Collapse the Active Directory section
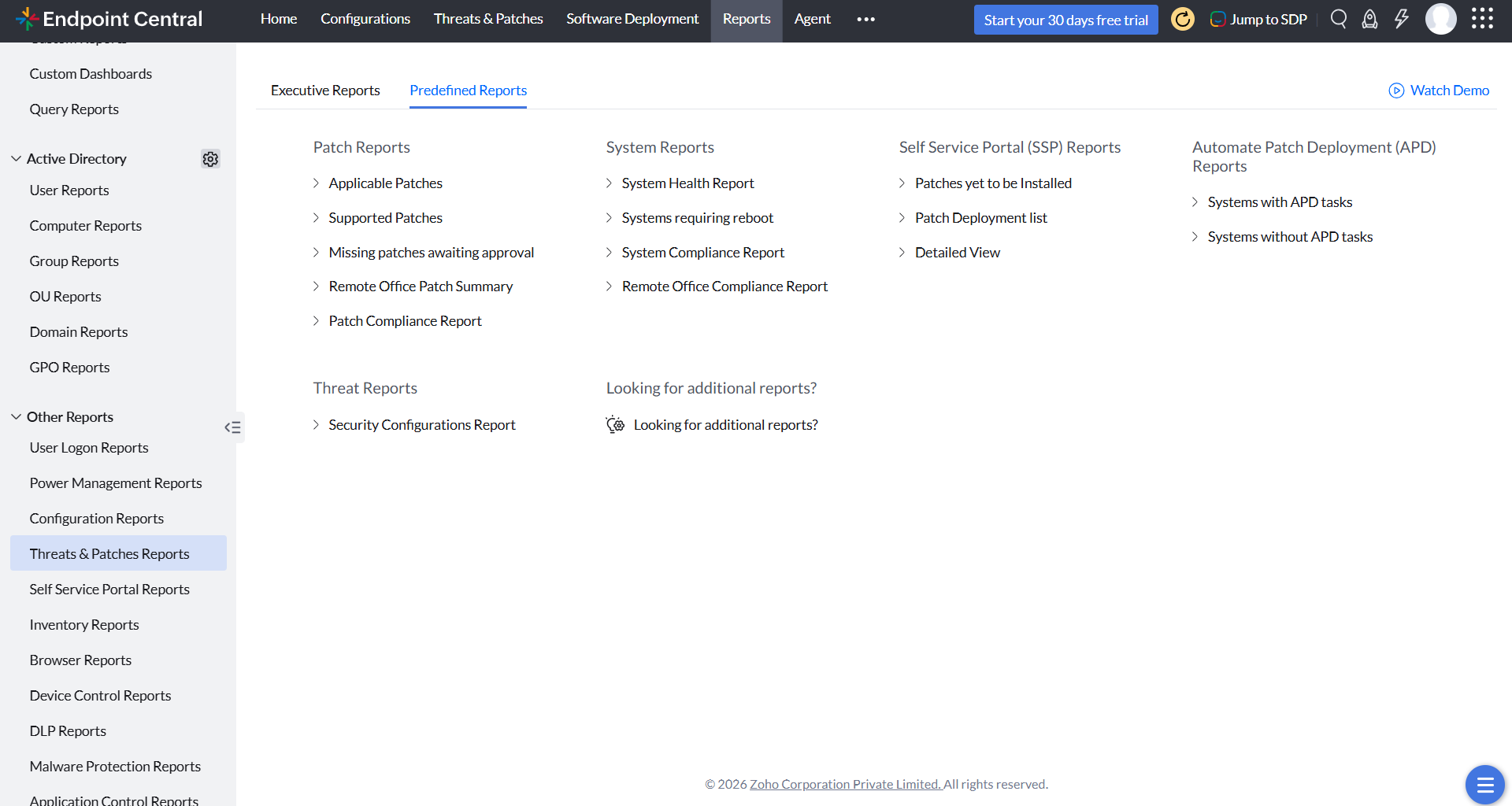This screenshot has width=1512, height=806. [x=16, y=159]
